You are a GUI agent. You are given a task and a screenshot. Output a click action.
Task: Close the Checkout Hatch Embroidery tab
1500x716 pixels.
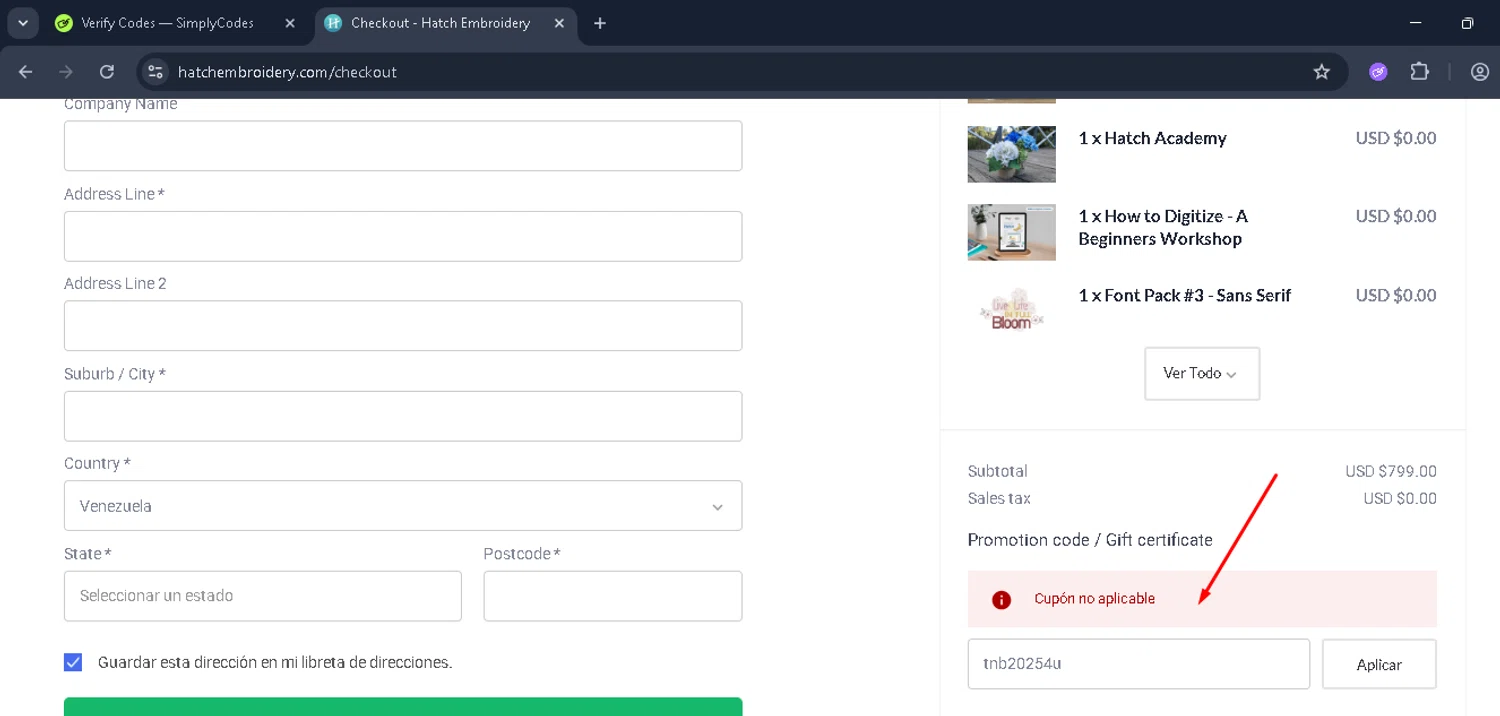559,23
